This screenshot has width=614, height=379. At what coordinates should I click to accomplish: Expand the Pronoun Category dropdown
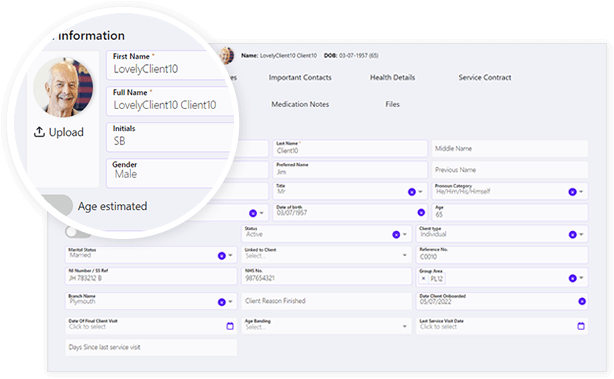pos(581,192)
